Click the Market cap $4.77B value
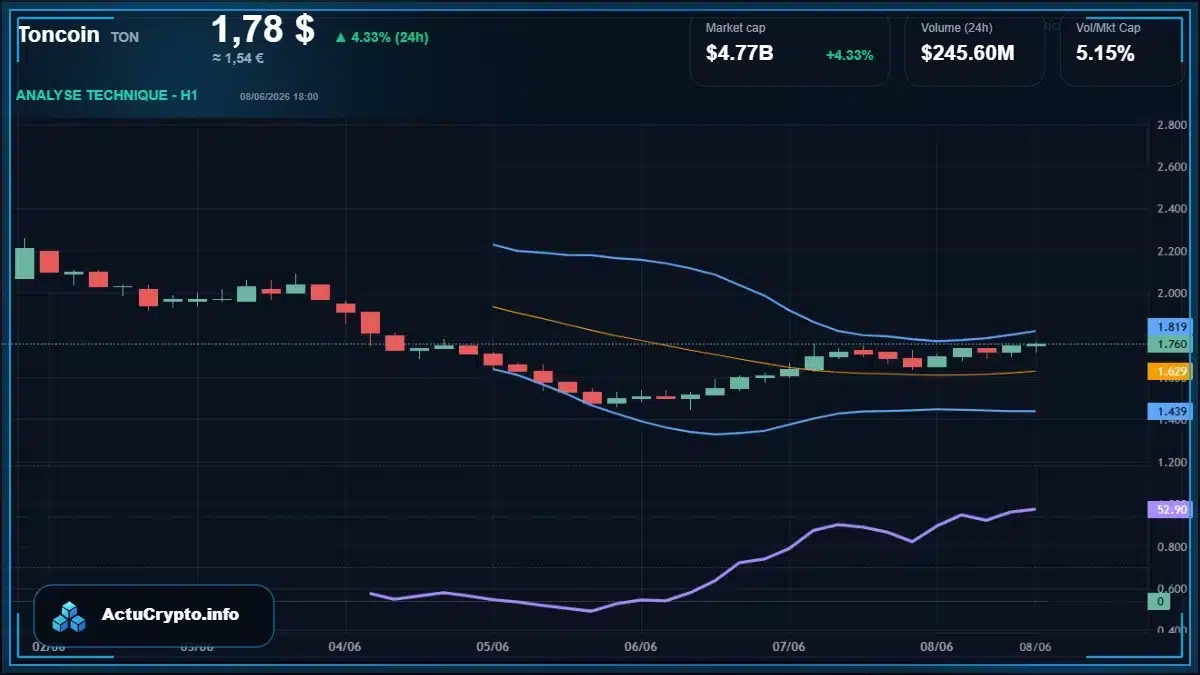The height and width of the screenshot is (675, 1200). pyautogui.click(x=740, y=54)
